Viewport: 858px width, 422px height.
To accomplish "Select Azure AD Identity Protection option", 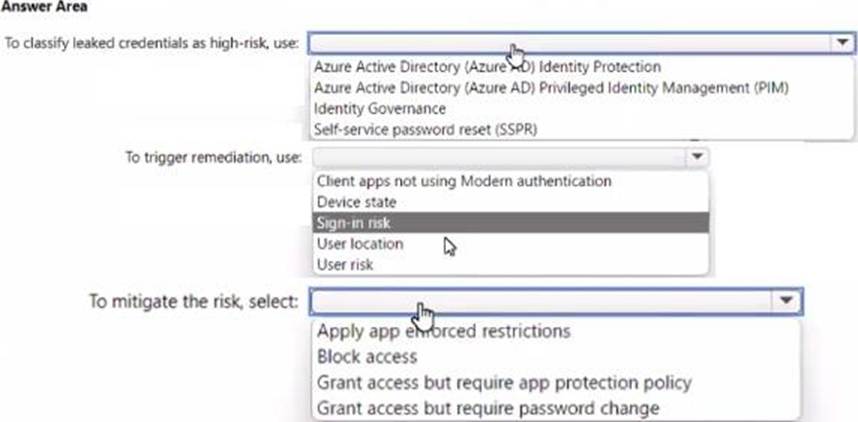I will coord(487,67).
